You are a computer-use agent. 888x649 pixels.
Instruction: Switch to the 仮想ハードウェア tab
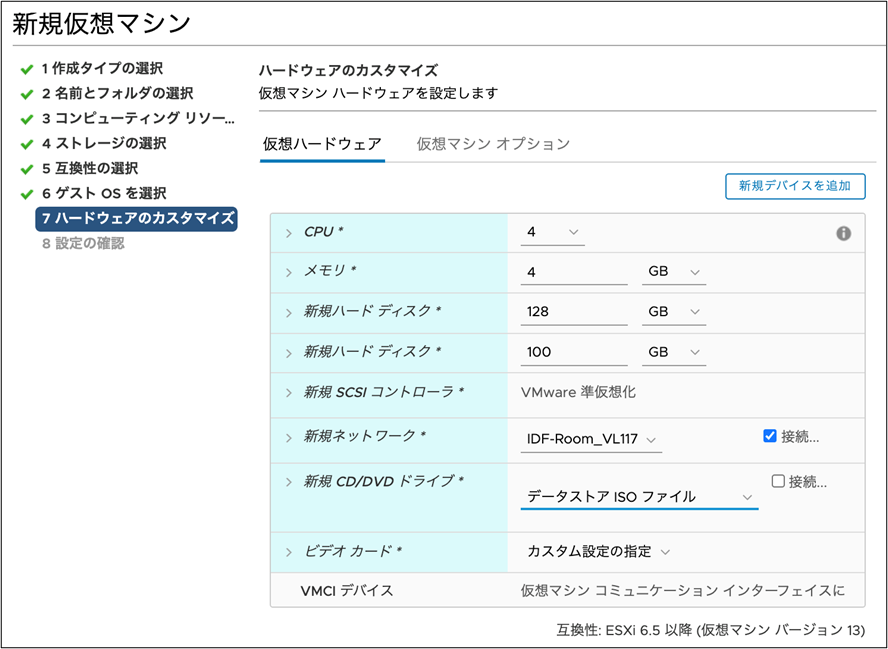[x=322, y=144]
